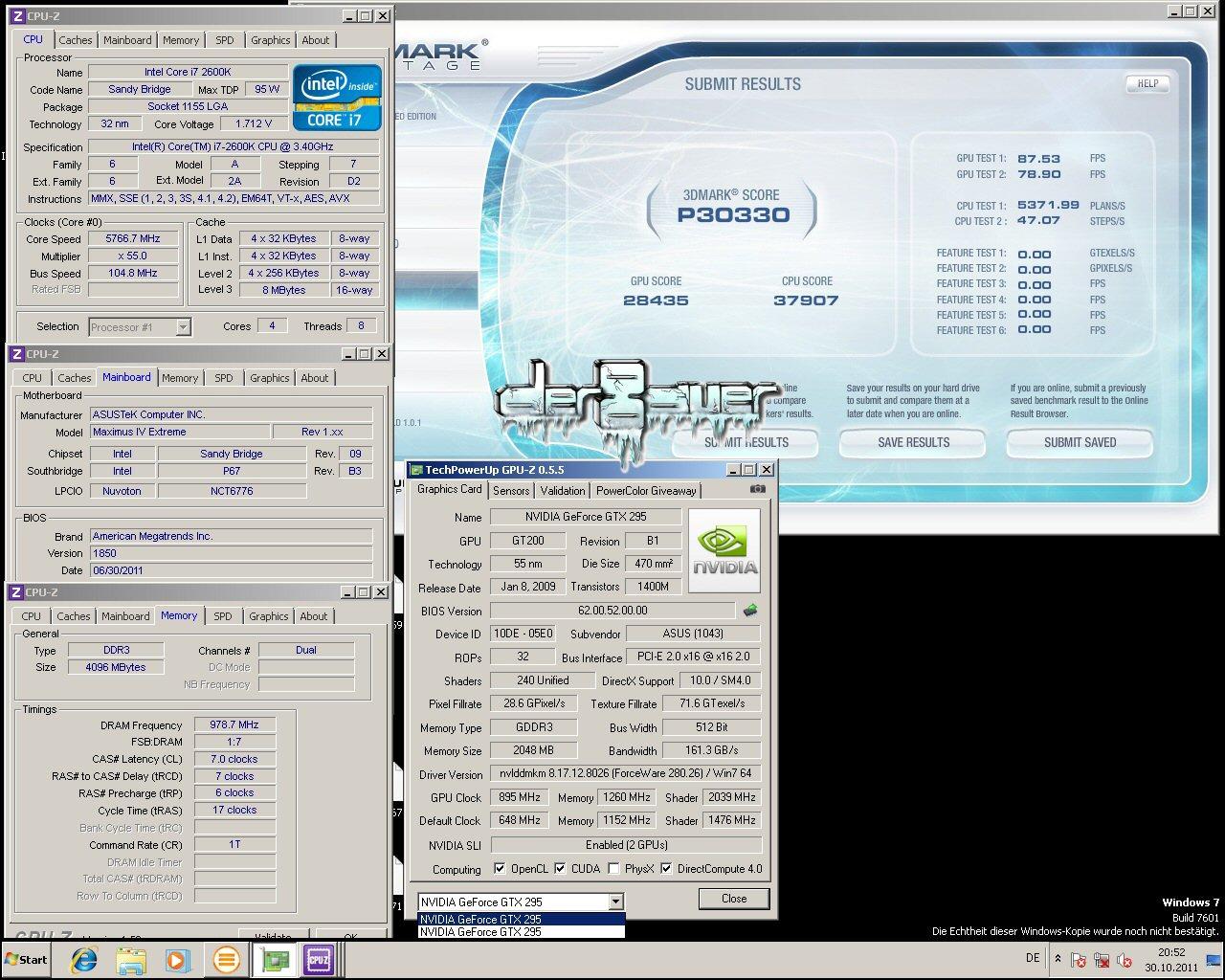Image resolution: width=1225 pixels, height=980 pixels.
Task: Enable the PhysX checkbox
Action: click(613, 869)
